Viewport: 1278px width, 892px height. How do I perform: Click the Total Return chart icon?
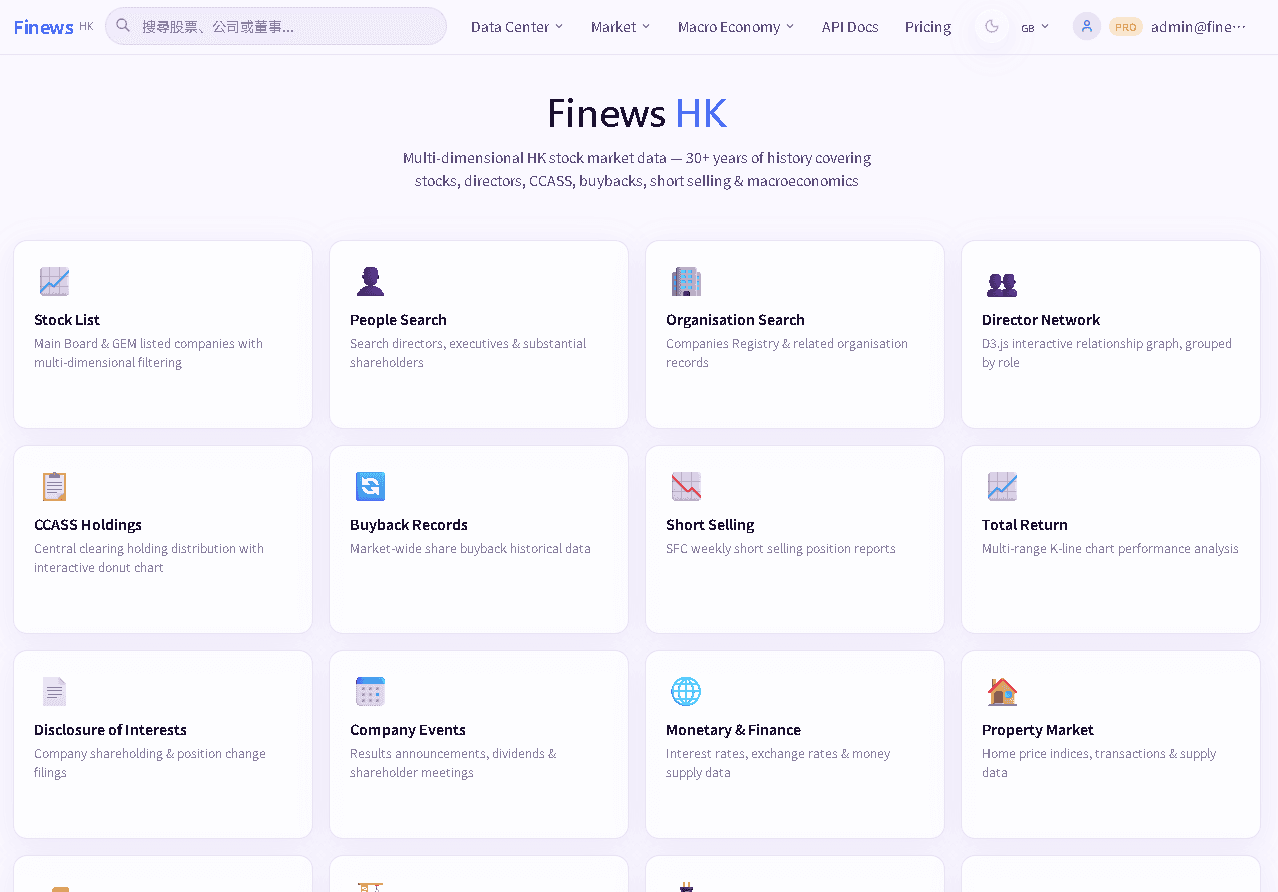[x=1002, y=487]
